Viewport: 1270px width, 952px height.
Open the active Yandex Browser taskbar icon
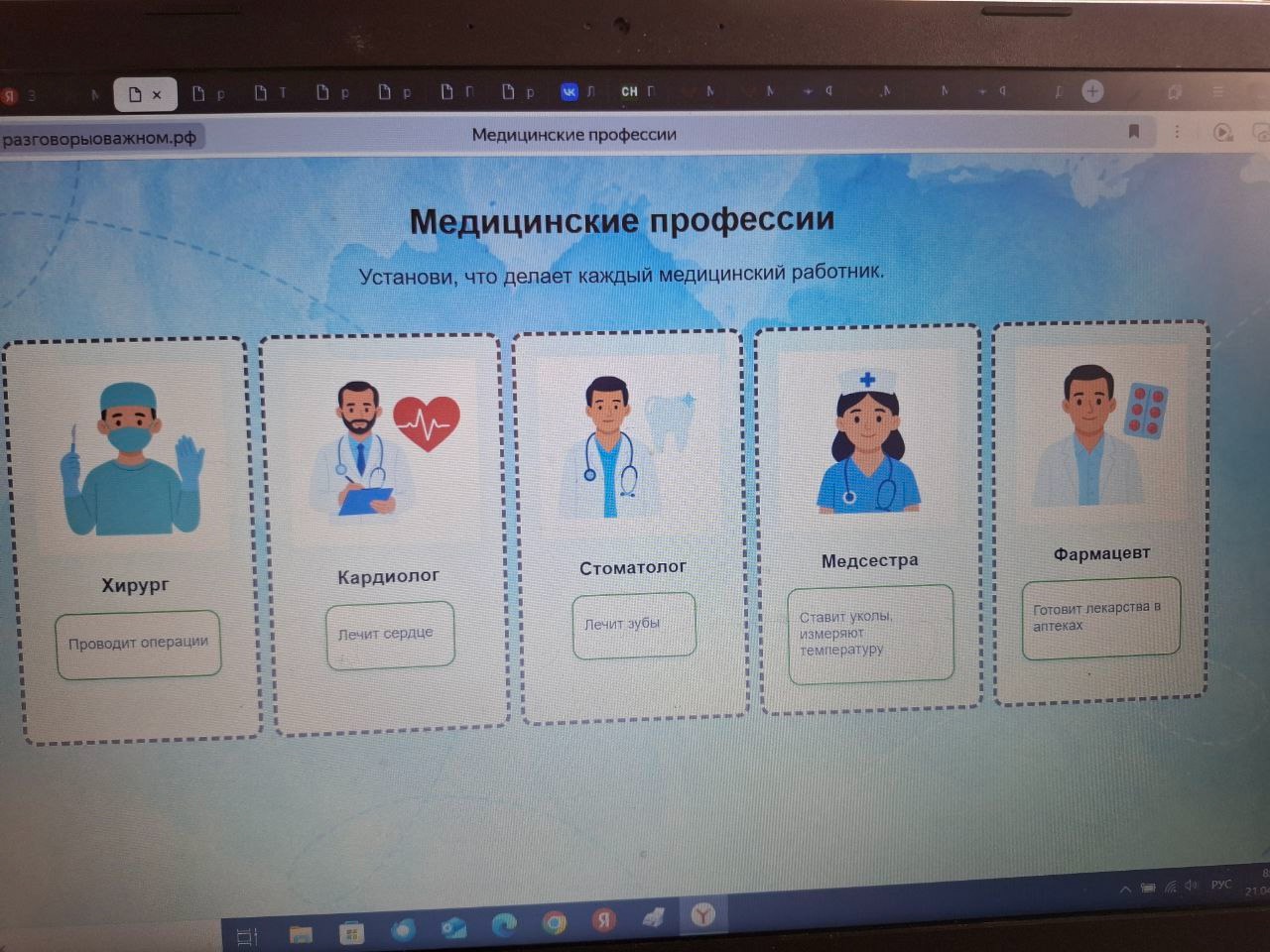[x=702, y=914]
